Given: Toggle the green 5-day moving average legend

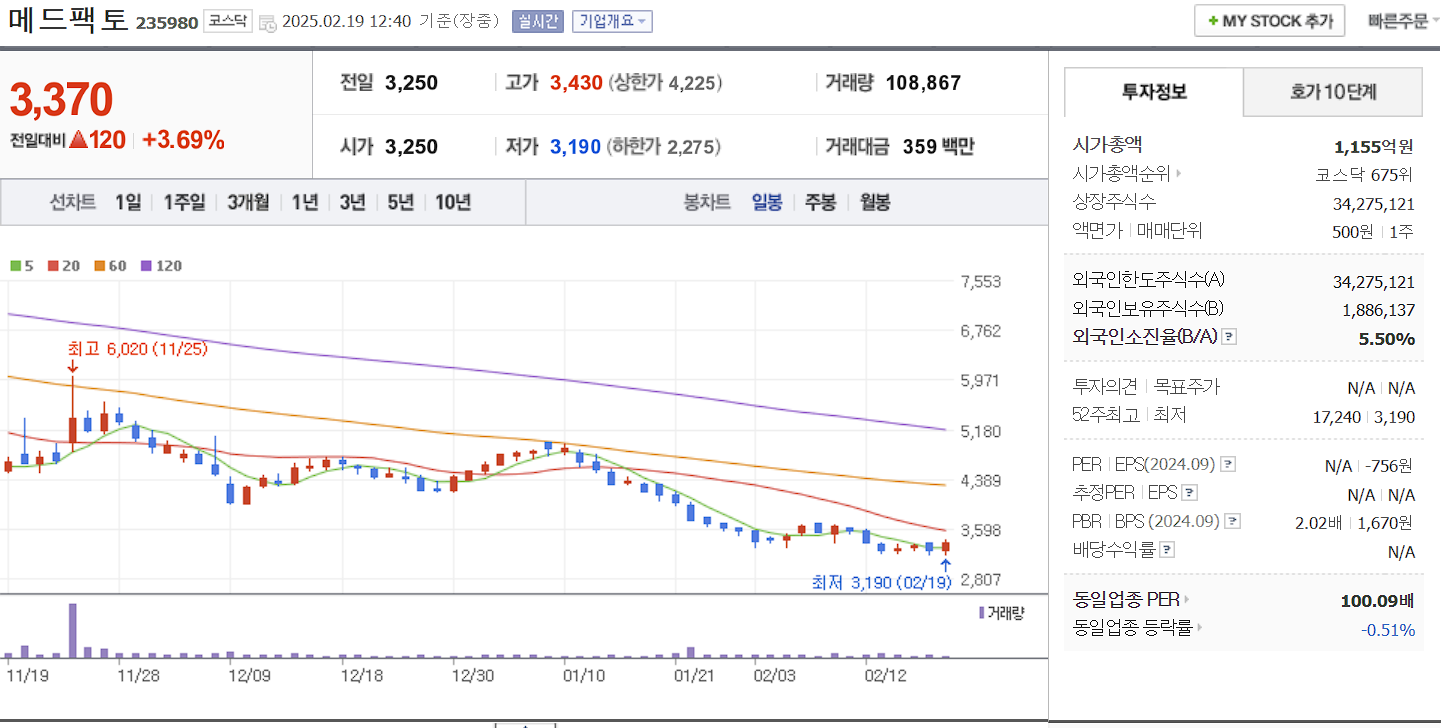Looking at the screenshot, I should pyautogui.click(x=16, y=266).
